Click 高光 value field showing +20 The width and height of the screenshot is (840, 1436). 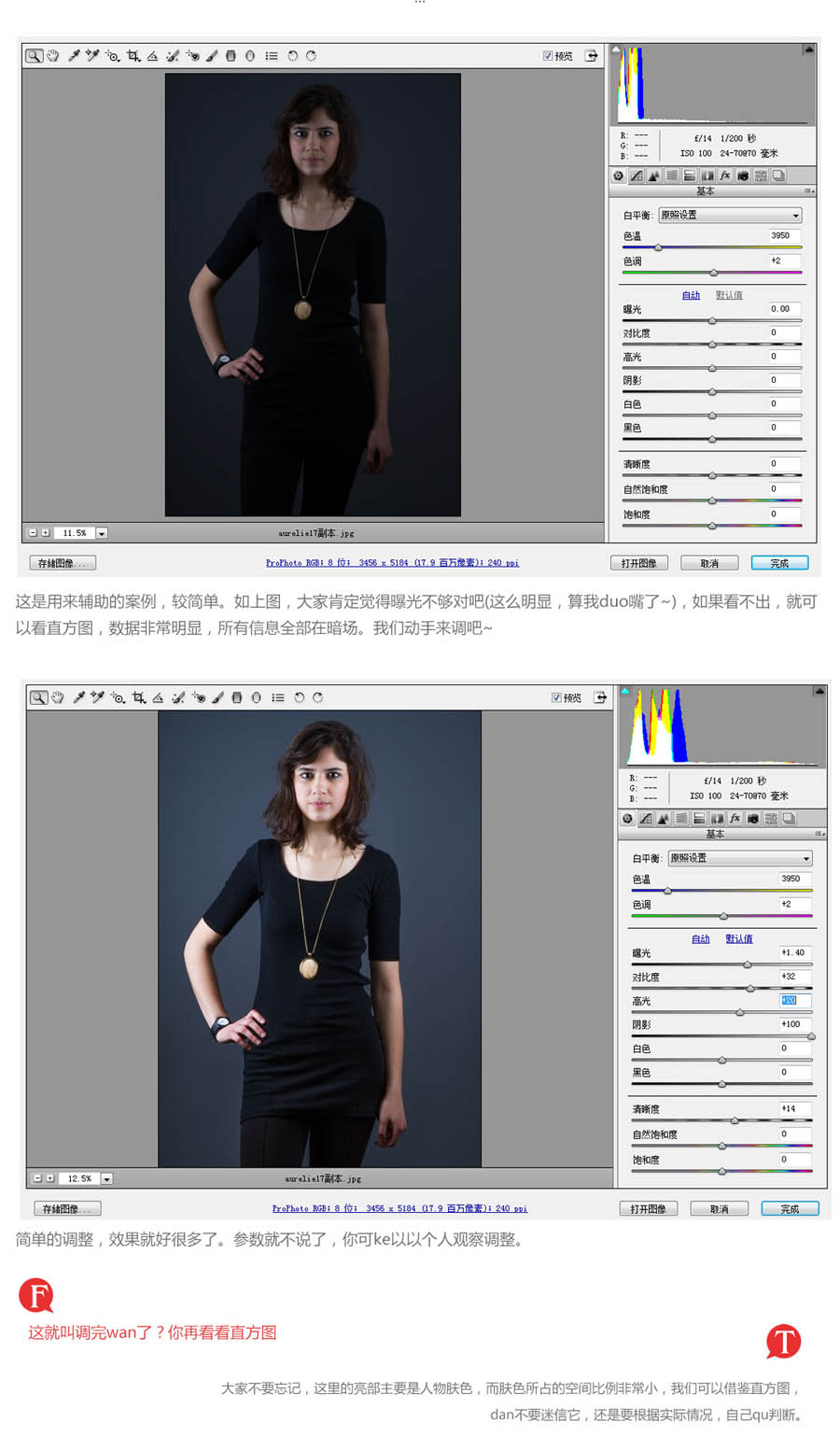pyautogui.click(x=795, y=1000)
